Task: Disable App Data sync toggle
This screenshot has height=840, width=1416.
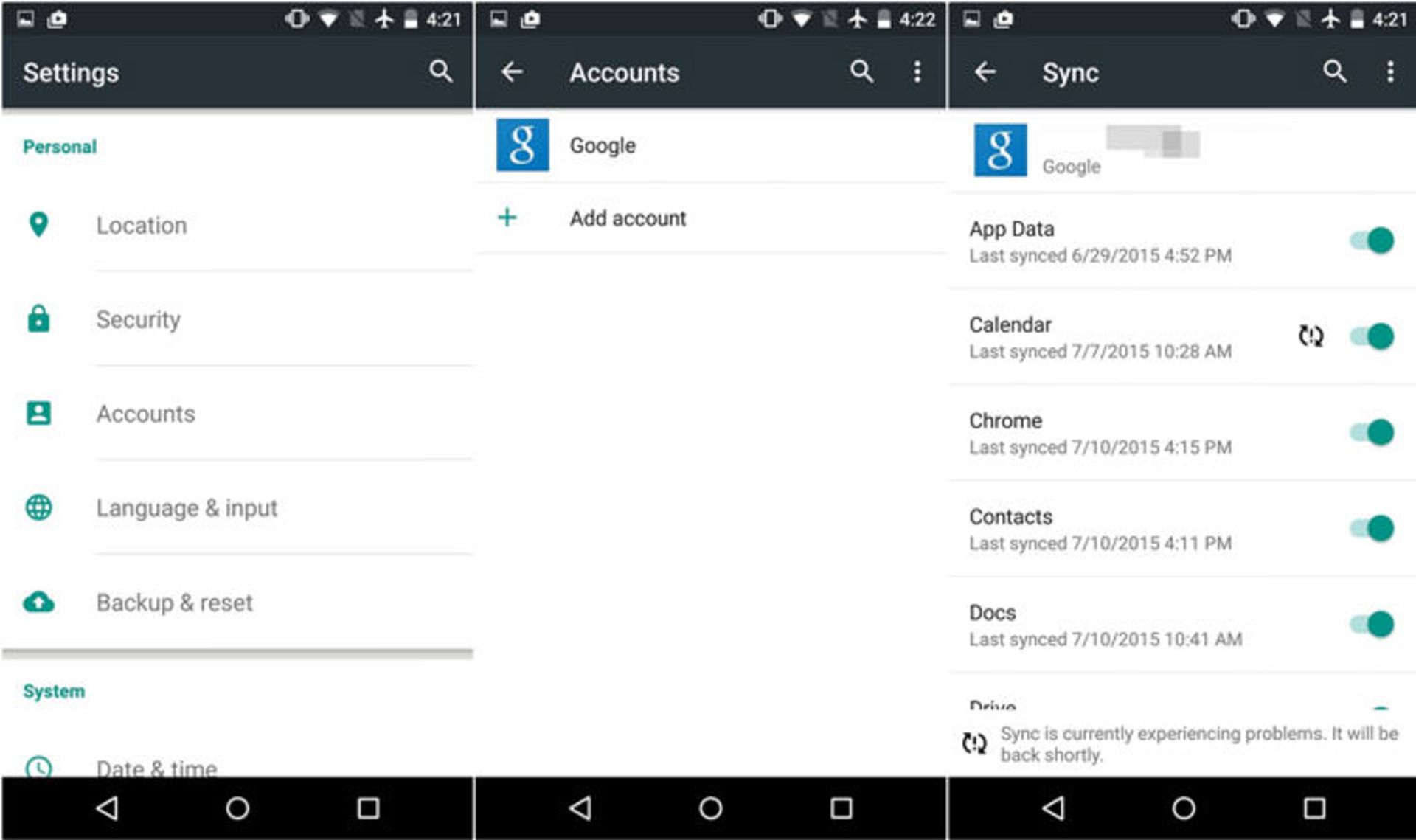Action: pyautogui.click(x=1372, y=240)
